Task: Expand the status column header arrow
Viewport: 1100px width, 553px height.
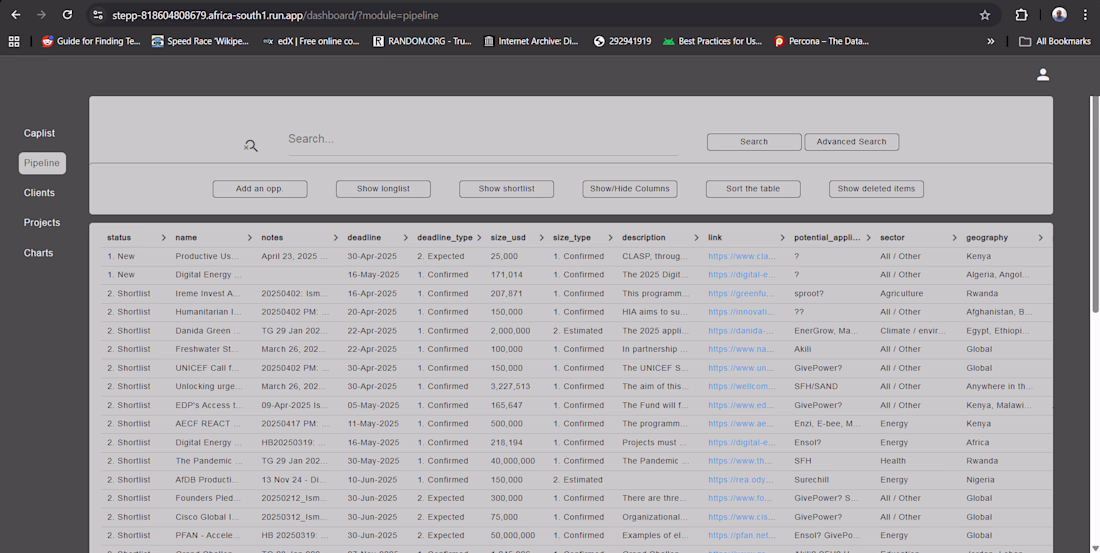Action: pos(164,238)
